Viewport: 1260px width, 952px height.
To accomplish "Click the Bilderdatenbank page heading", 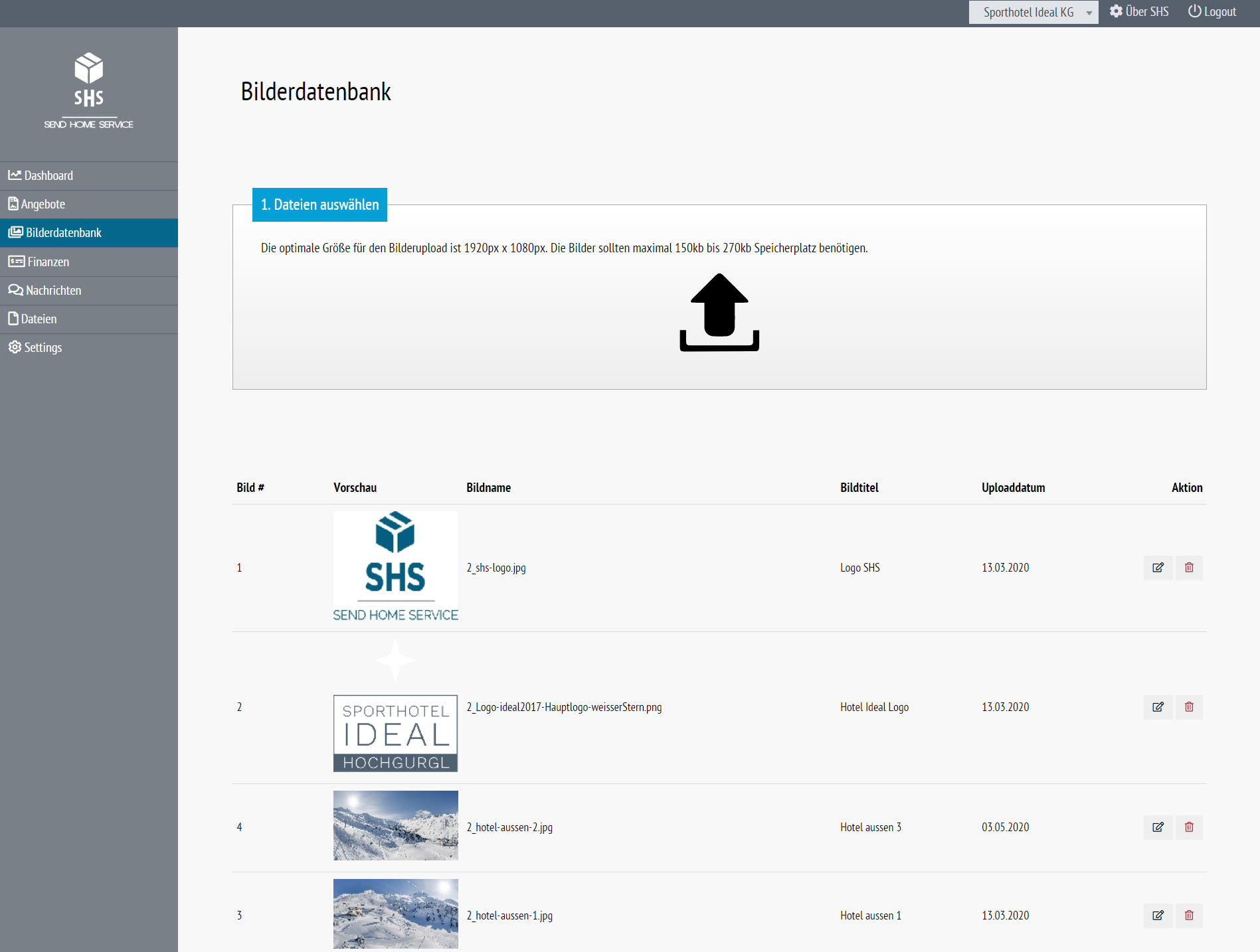I will 315,92.
